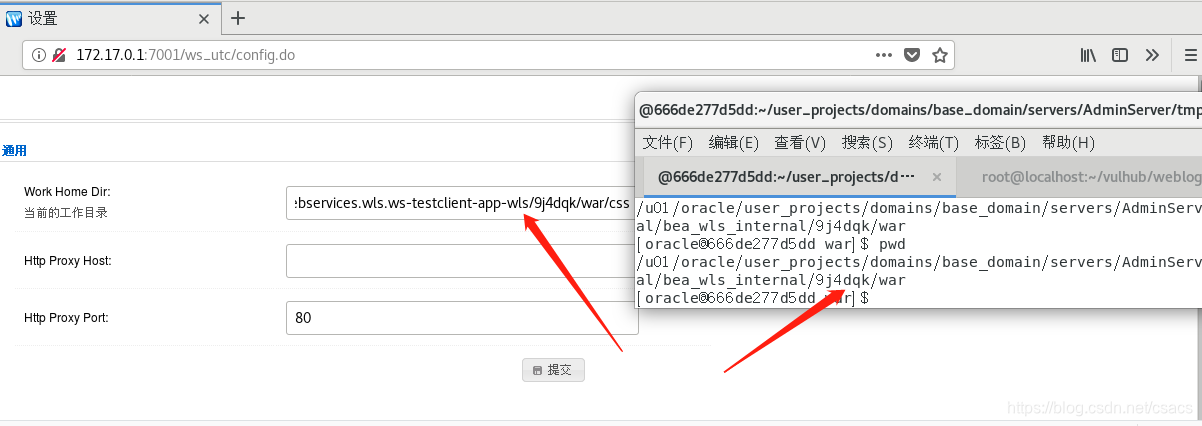Click the Http Proxy Host field
The height and width of the screenshot is (426, 1202).
[461, 261]
